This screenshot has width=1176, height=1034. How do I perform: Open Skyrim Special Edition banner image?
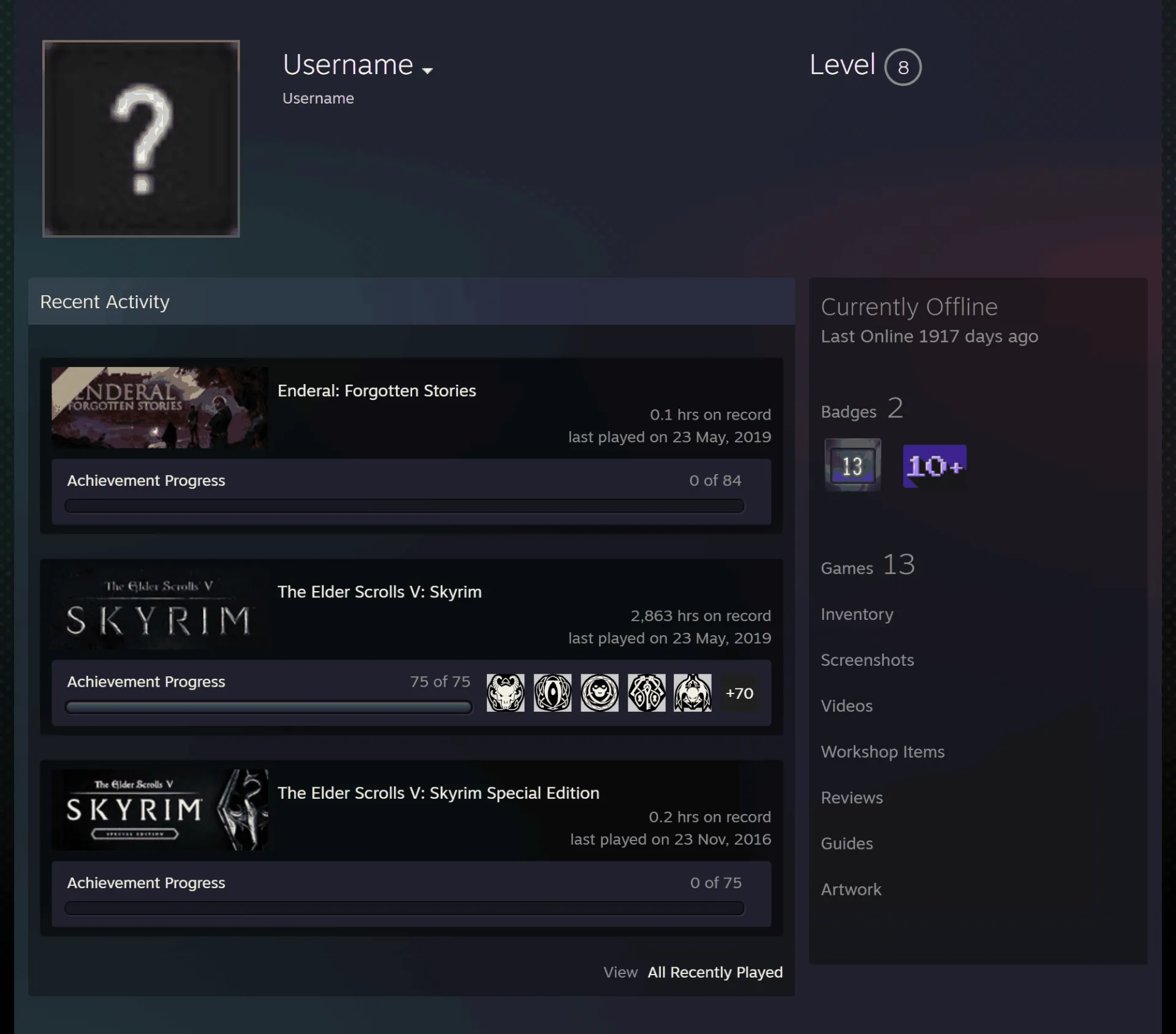pyautogui.click(x=159, y=810)
